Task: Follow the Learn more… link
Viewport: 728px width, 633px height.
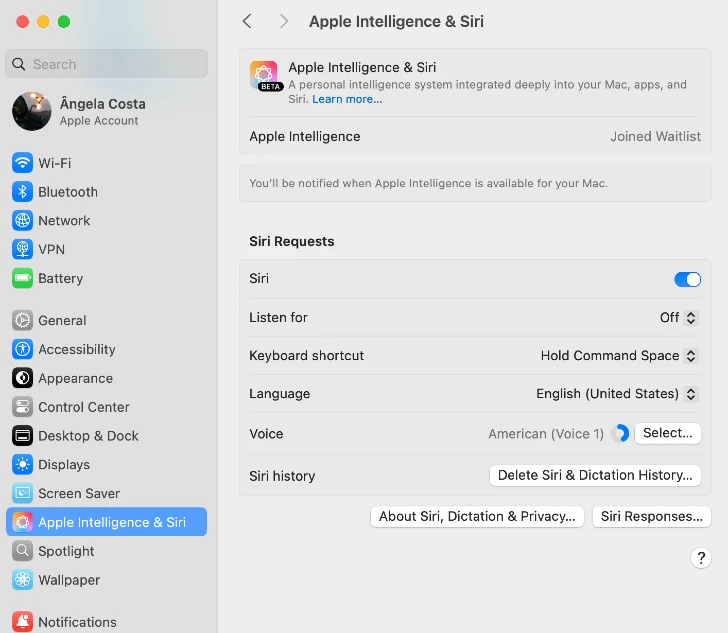Action: tap(347, 99)
